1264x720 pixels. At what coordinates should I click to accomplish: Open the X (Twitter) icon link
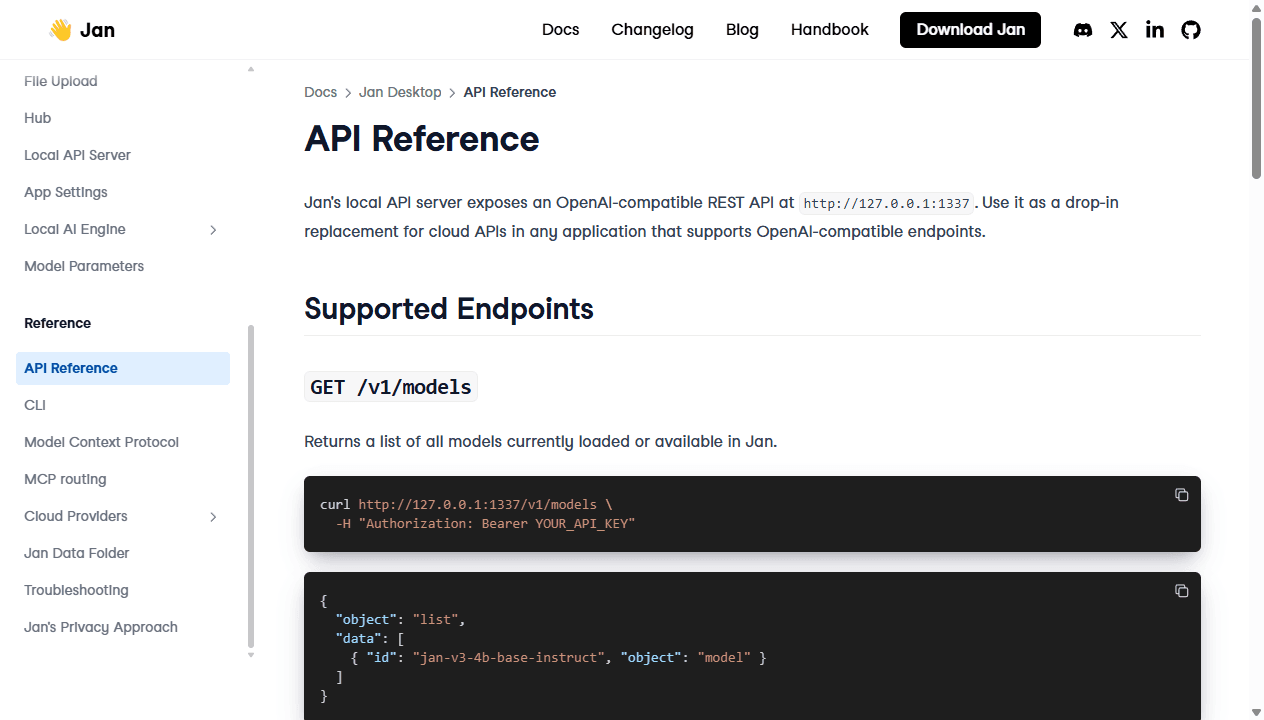coord(1119,30)
